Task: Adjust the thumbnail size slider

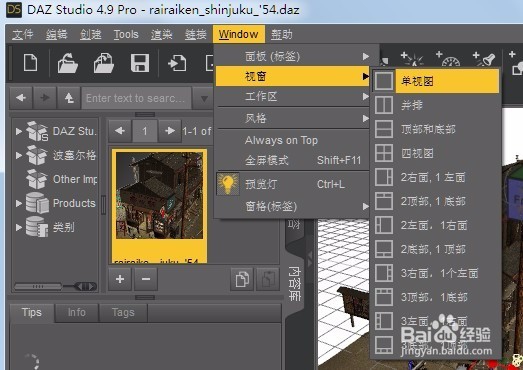Action: click(85, 286)
